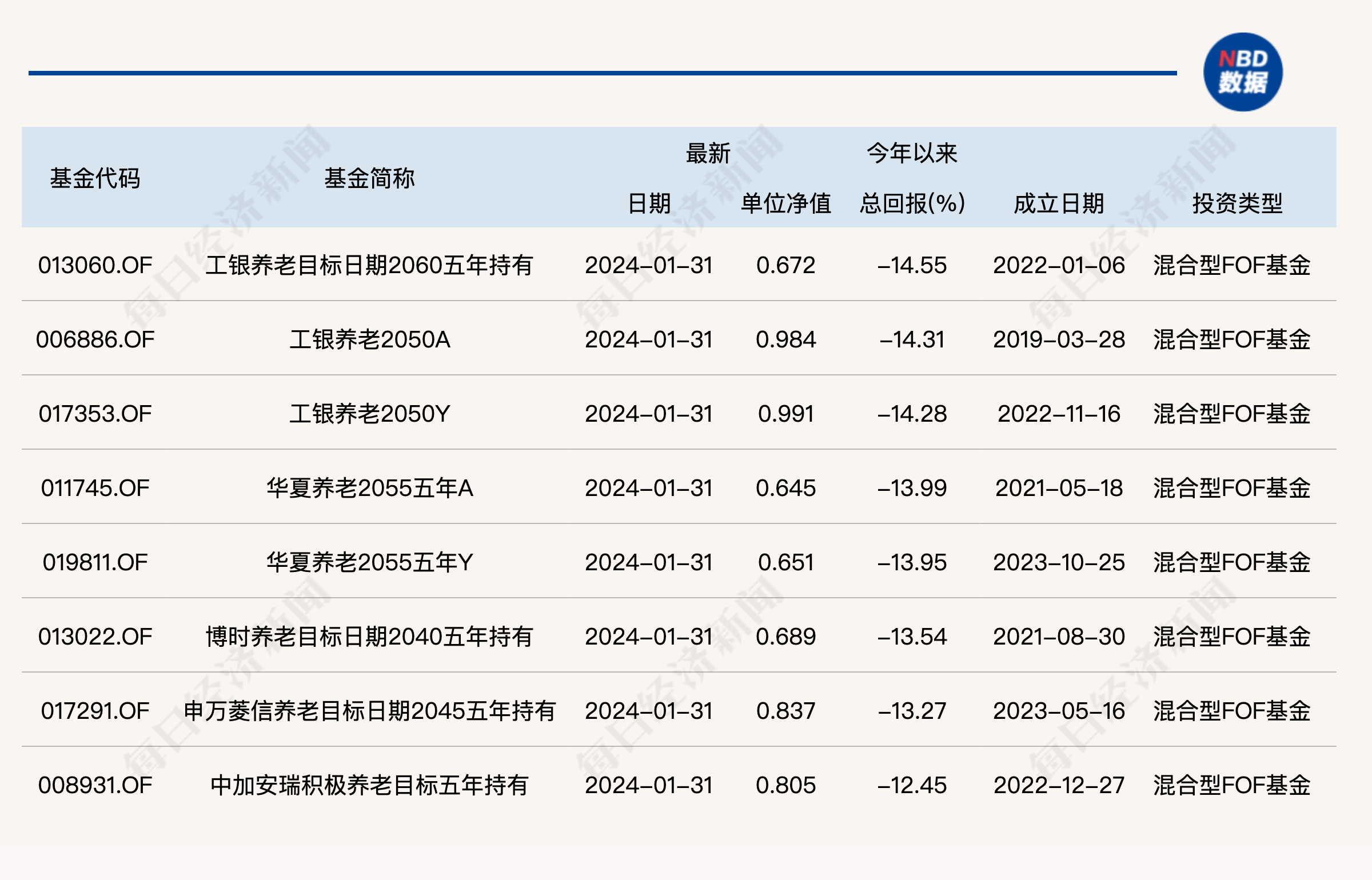Select fund code 013060.OF
The width and height of the screenshot is (1372, 880).
95,265
